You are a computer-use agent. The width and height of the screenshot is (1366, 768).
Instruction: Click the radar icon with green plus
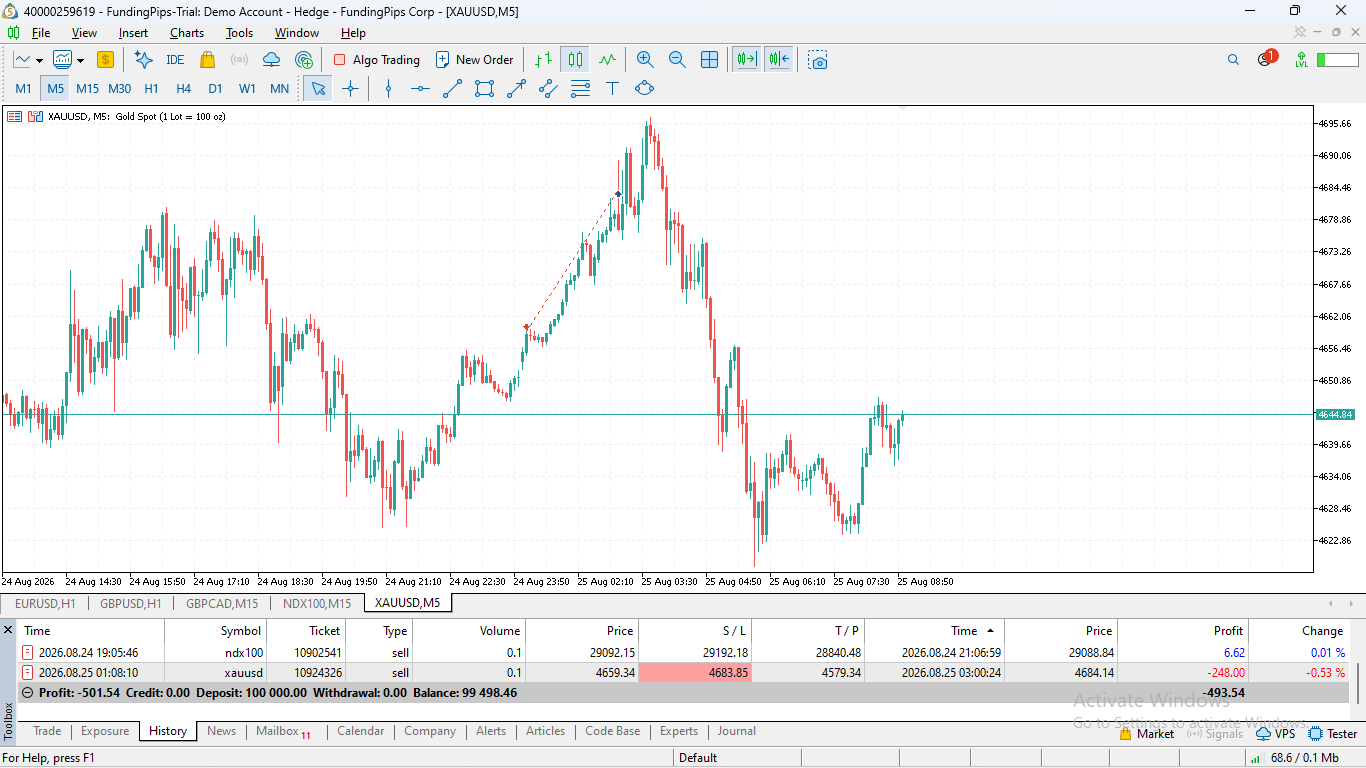(x=304, y=60)
